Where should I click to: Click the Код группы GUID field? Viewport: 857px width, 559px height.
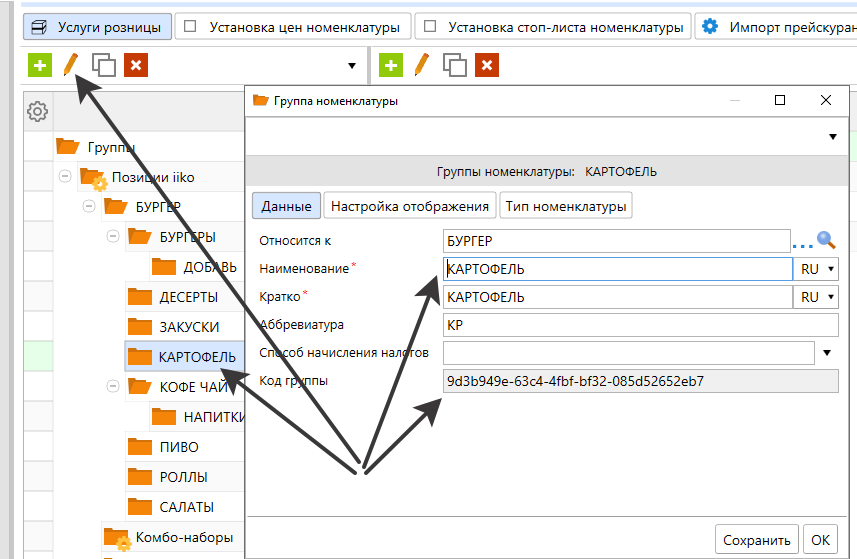[641, 381]
